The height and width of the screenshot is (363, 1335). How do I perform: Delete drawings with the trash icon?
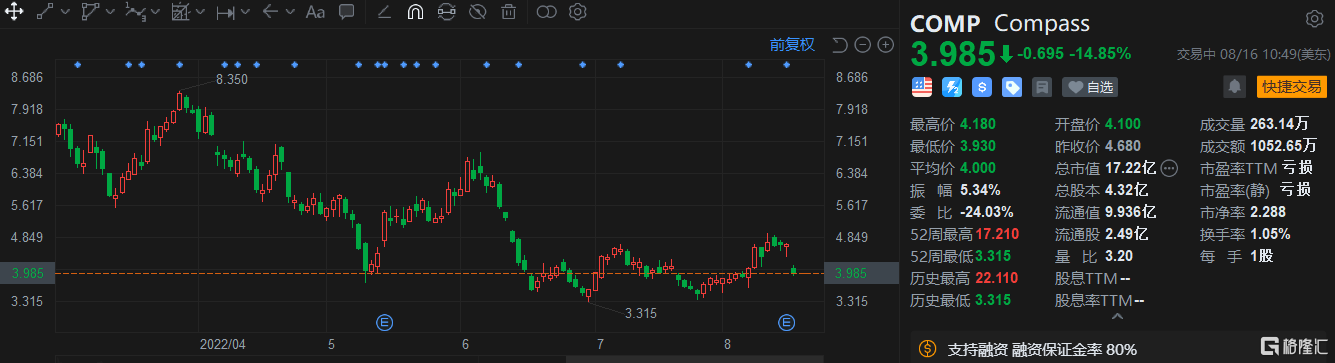[x=508, y=13]
